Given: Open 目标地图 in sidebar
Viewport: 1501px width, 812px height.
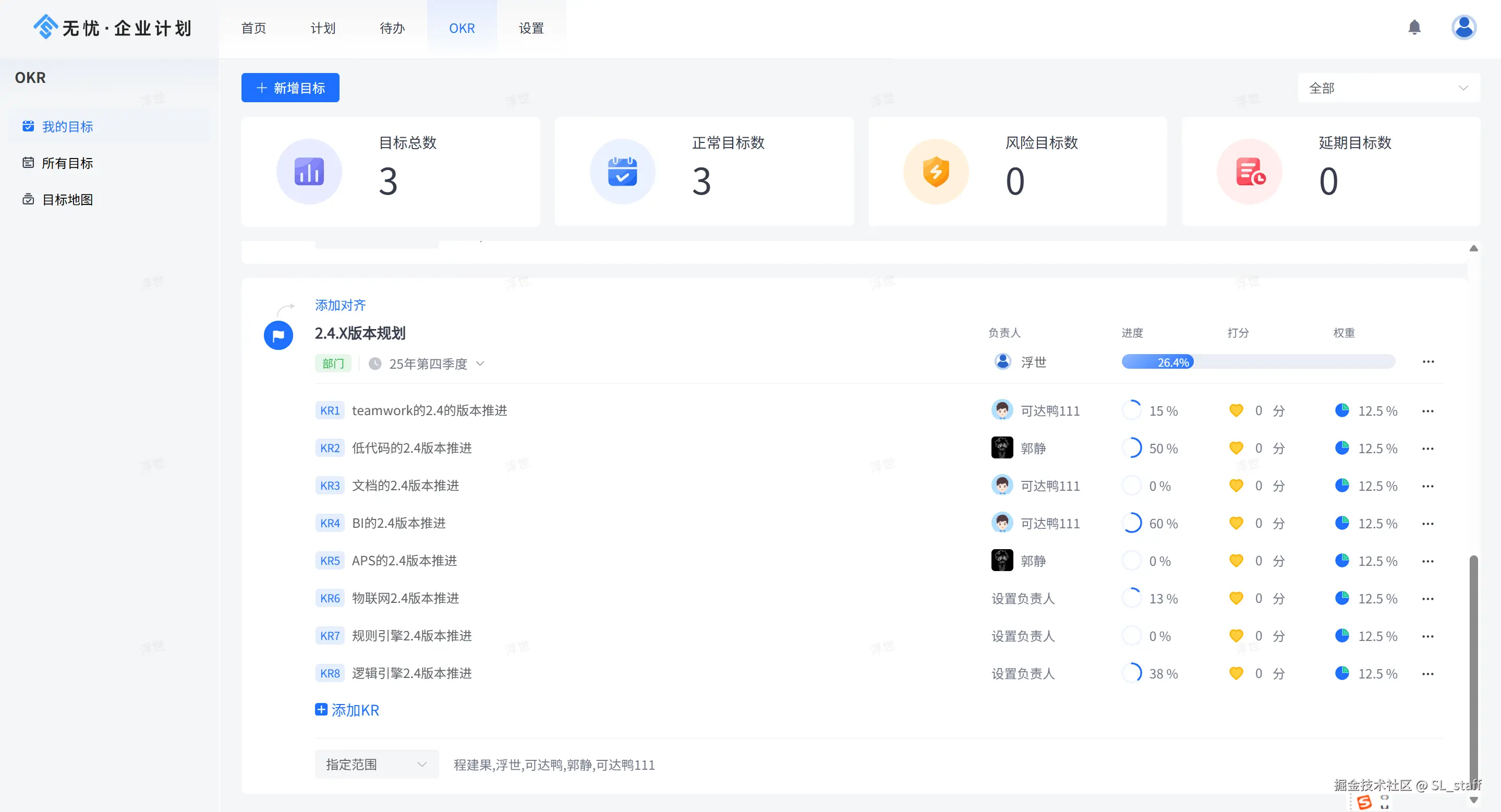Looking at the screenshot, I should point(109,200).
